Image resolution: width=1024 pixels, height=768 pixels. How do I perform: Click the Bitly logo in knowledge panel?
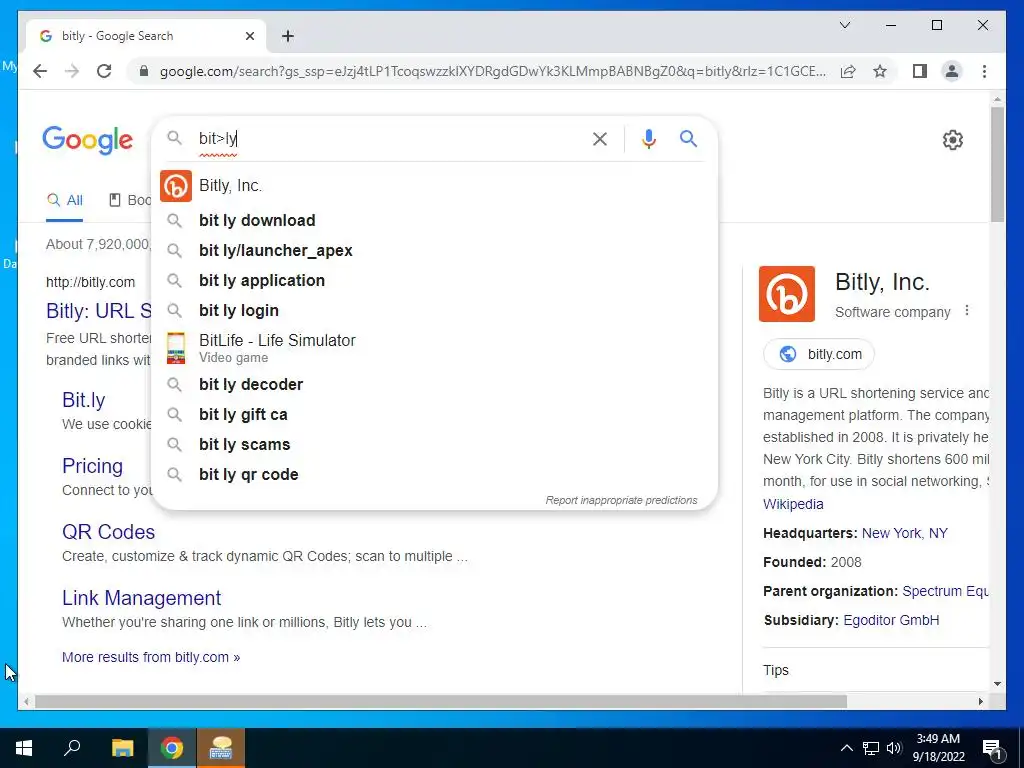tap(786, 294)
